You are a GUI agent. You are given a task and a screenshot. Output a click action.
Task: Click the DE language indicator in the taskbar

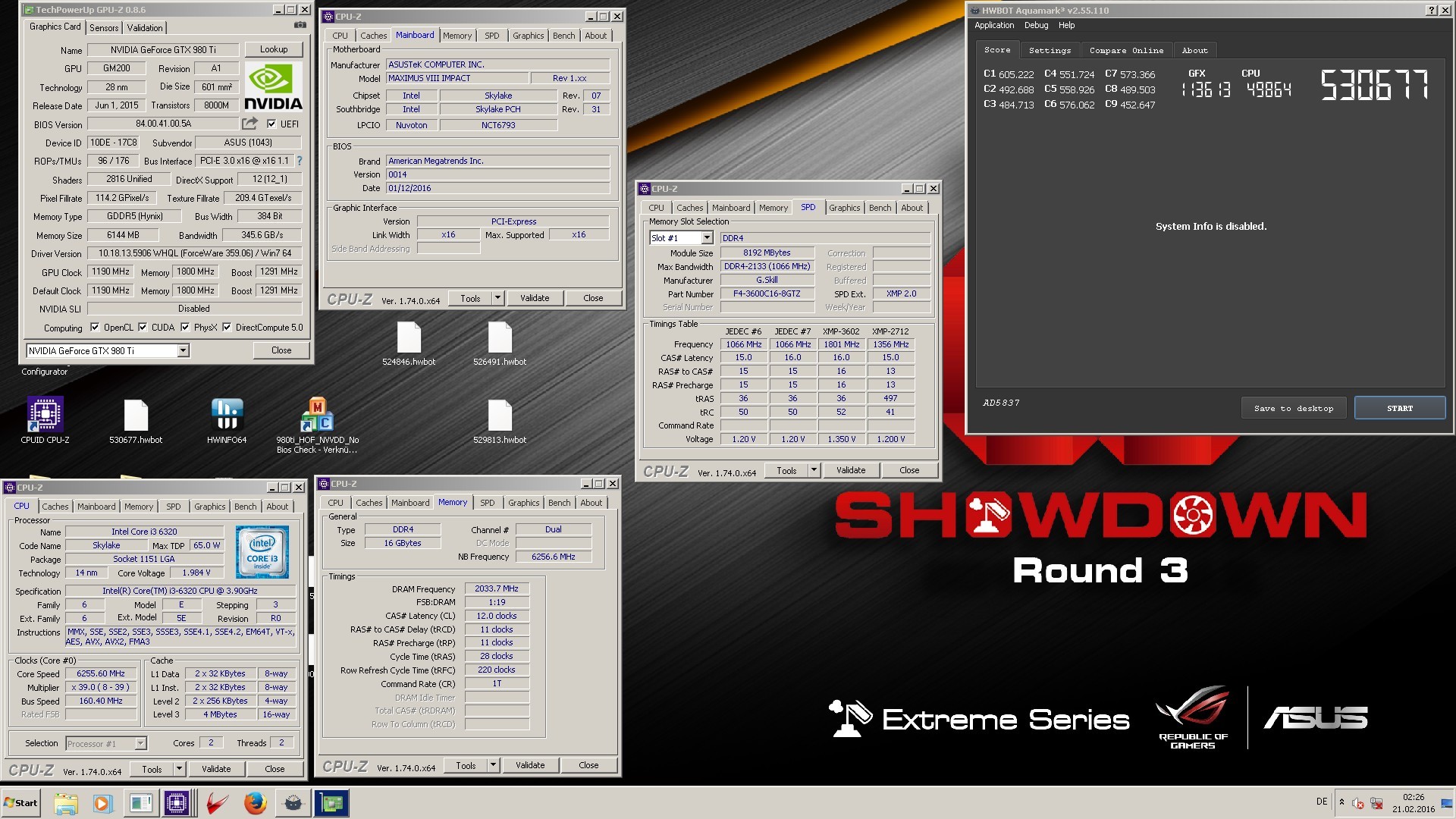click(x=1322, y=802)
